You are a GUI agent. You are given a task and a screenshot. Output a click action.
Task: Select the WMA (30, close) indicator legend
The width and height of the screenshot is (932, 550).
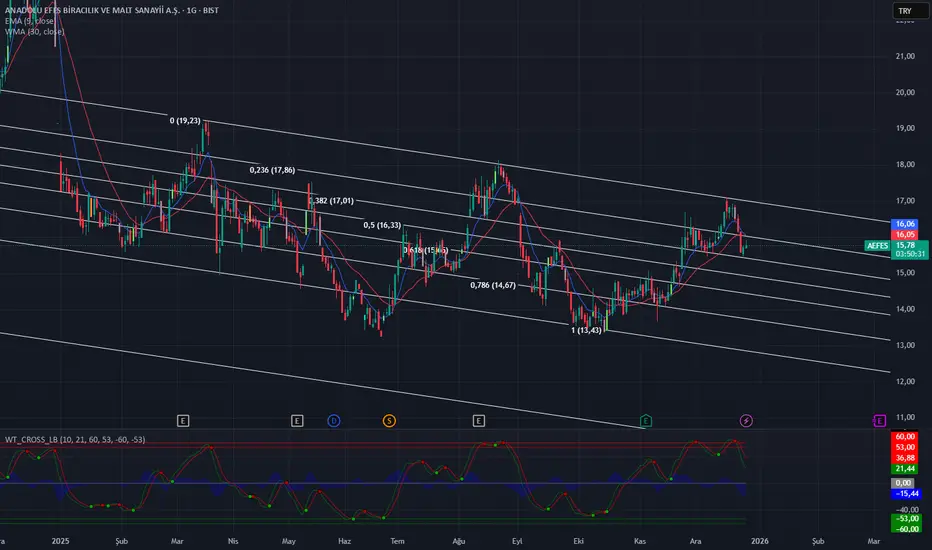tap(34, 32)
